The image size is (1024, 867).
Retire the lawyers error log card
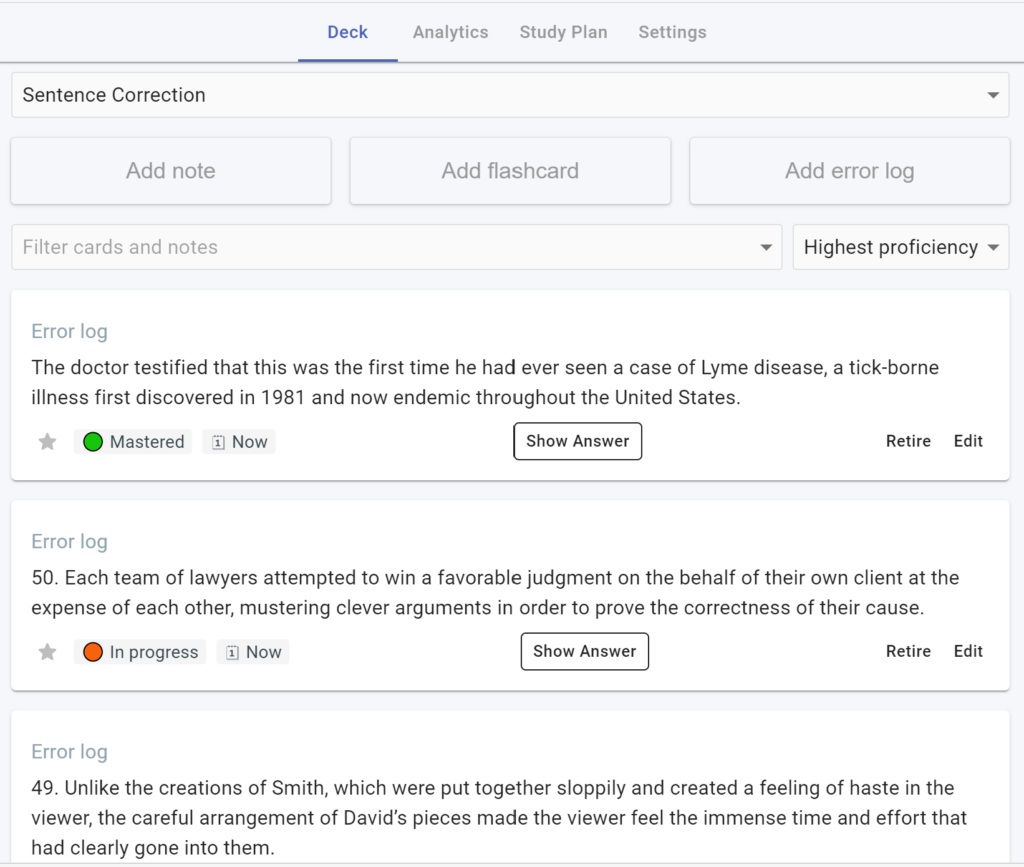[908, 652]
